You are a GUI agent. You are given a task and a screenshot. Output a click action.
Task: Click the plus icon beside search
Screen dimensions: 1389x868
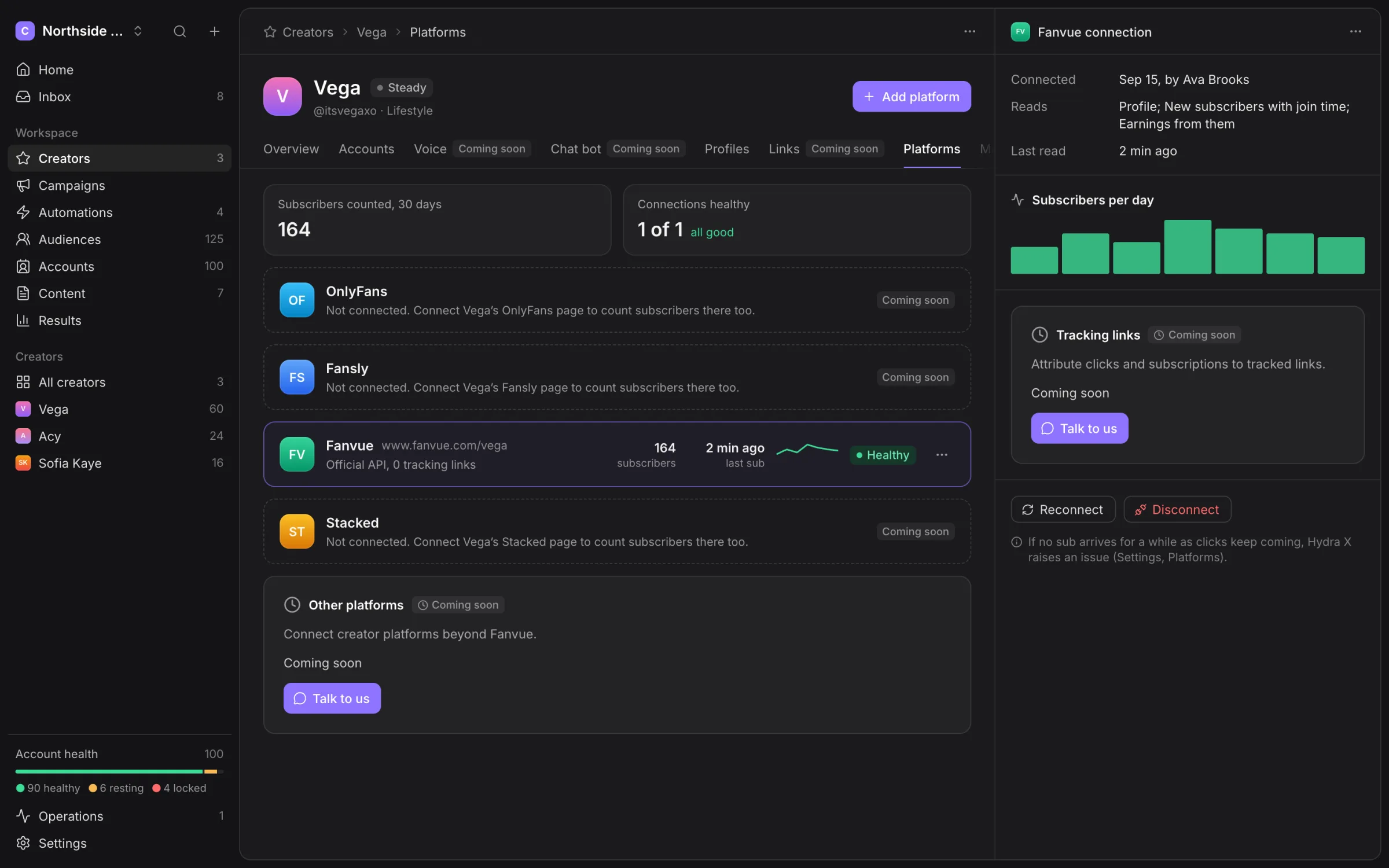[214, 31]
